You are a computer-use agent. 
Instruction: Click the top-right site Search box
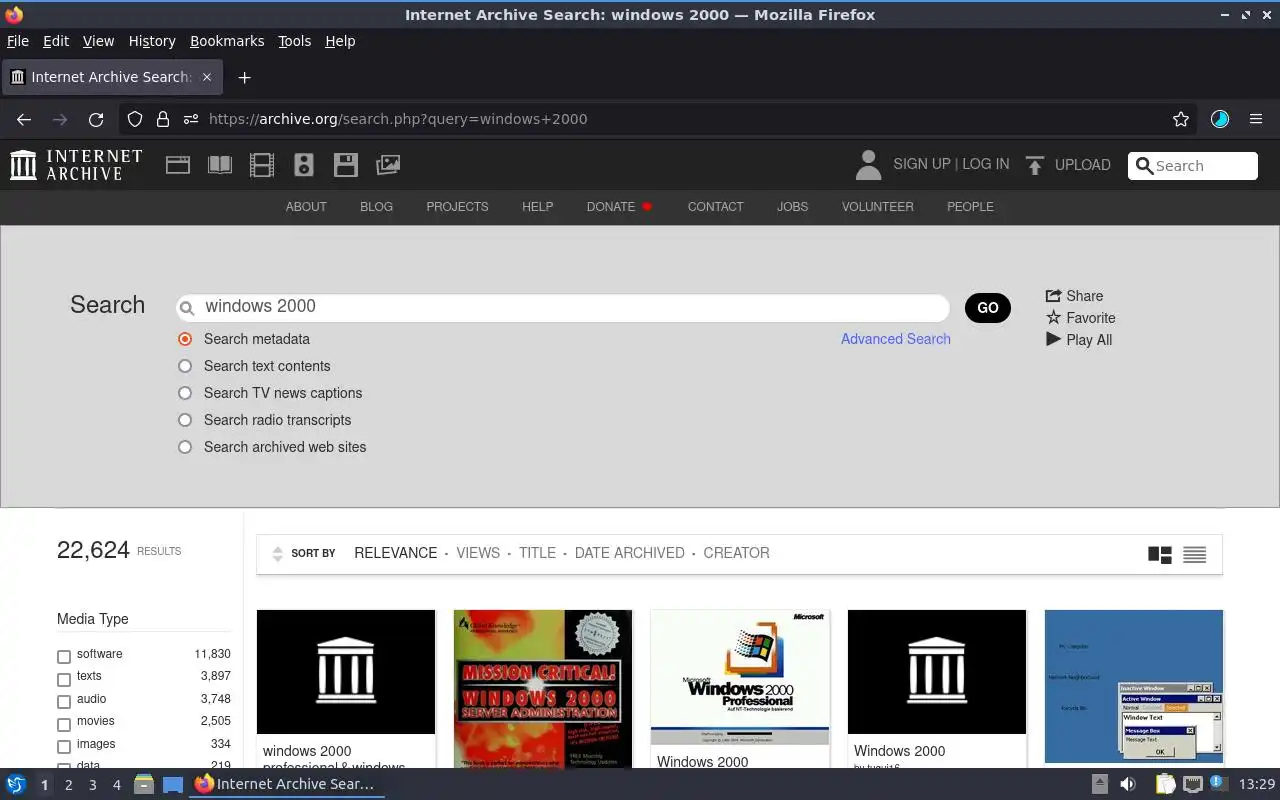(x=1193, y=166)
